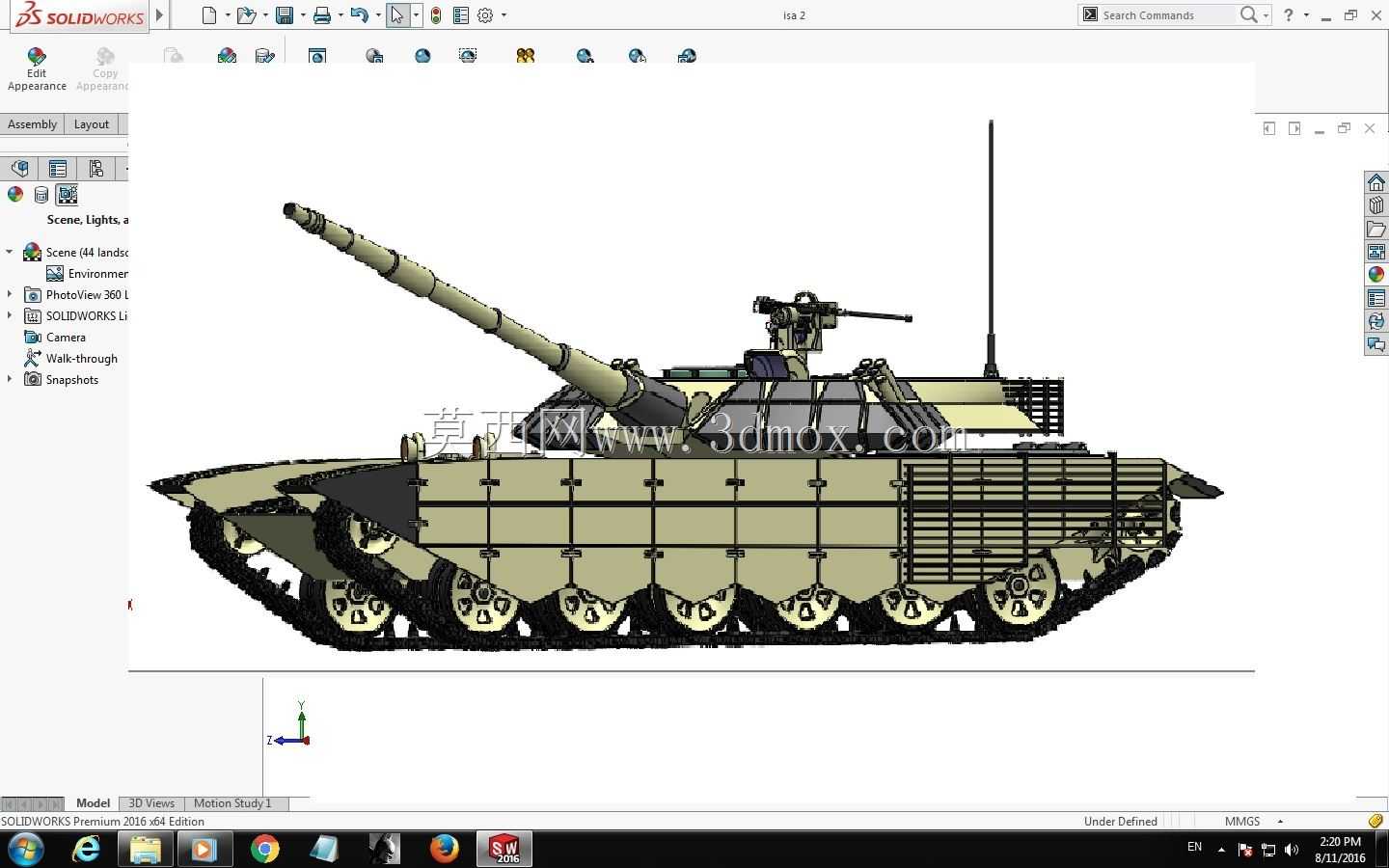Open the Open-file dropdown arrow
This screenshot has height=868, width=1389.
click(x=265, y=15)
